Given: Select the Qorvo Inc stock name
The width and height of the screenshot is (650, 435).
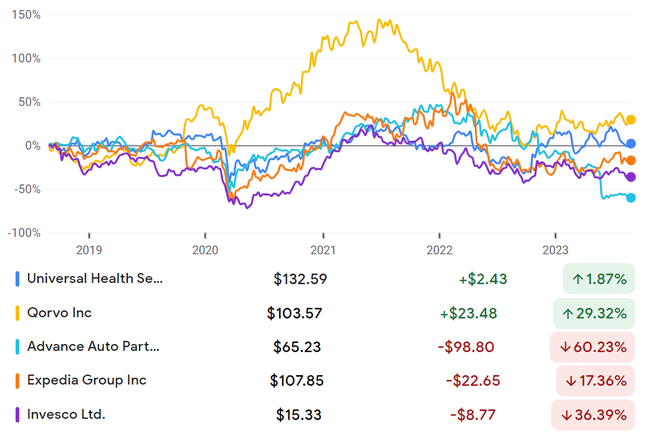Looking at the screenshot, I should tap(61, 313).
